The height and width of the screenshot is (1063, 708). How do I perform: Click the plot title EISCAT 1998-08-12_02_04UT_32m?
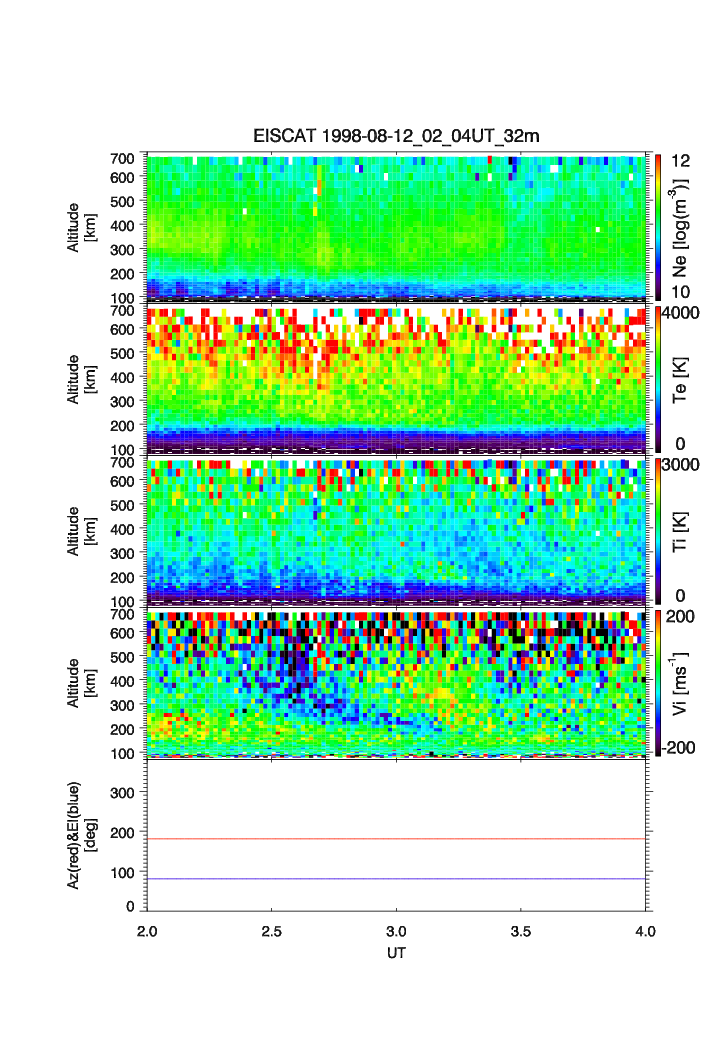pyautogui.click(x=396, y=136)
